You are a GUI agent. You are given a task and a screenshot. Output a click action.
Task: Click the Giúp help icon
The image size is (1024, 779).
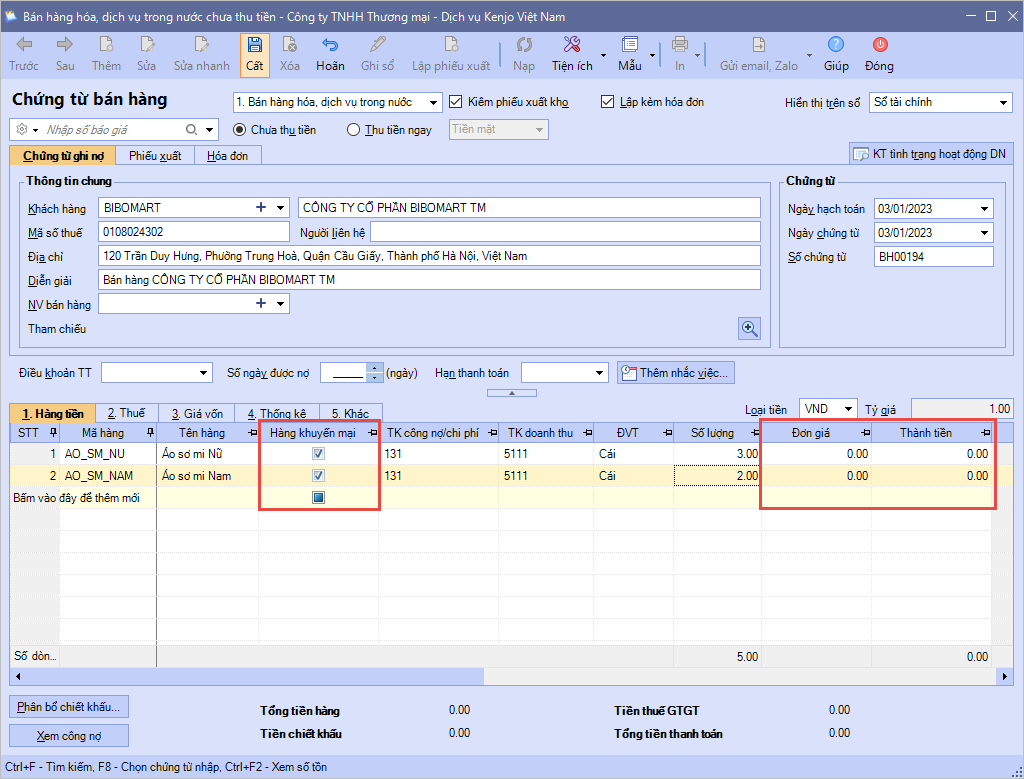(836, 54)
